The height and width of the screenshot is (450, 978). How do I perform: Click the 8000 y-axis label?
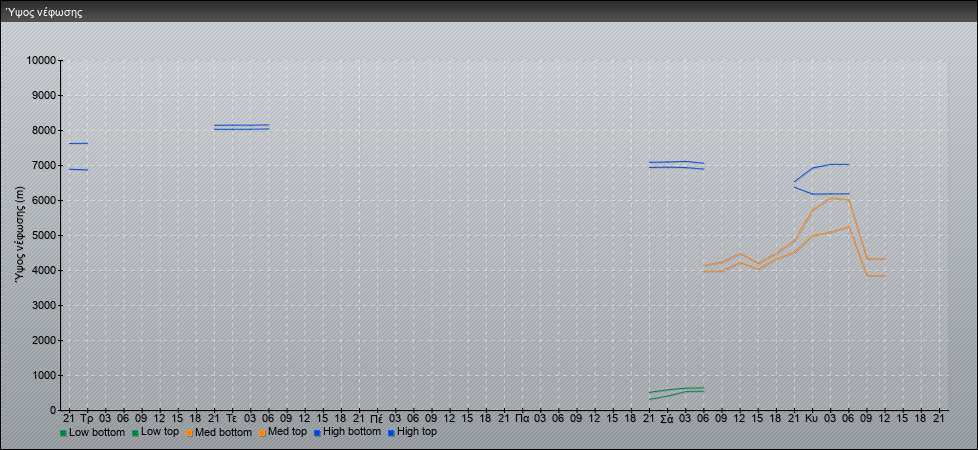tap(44, 130)
